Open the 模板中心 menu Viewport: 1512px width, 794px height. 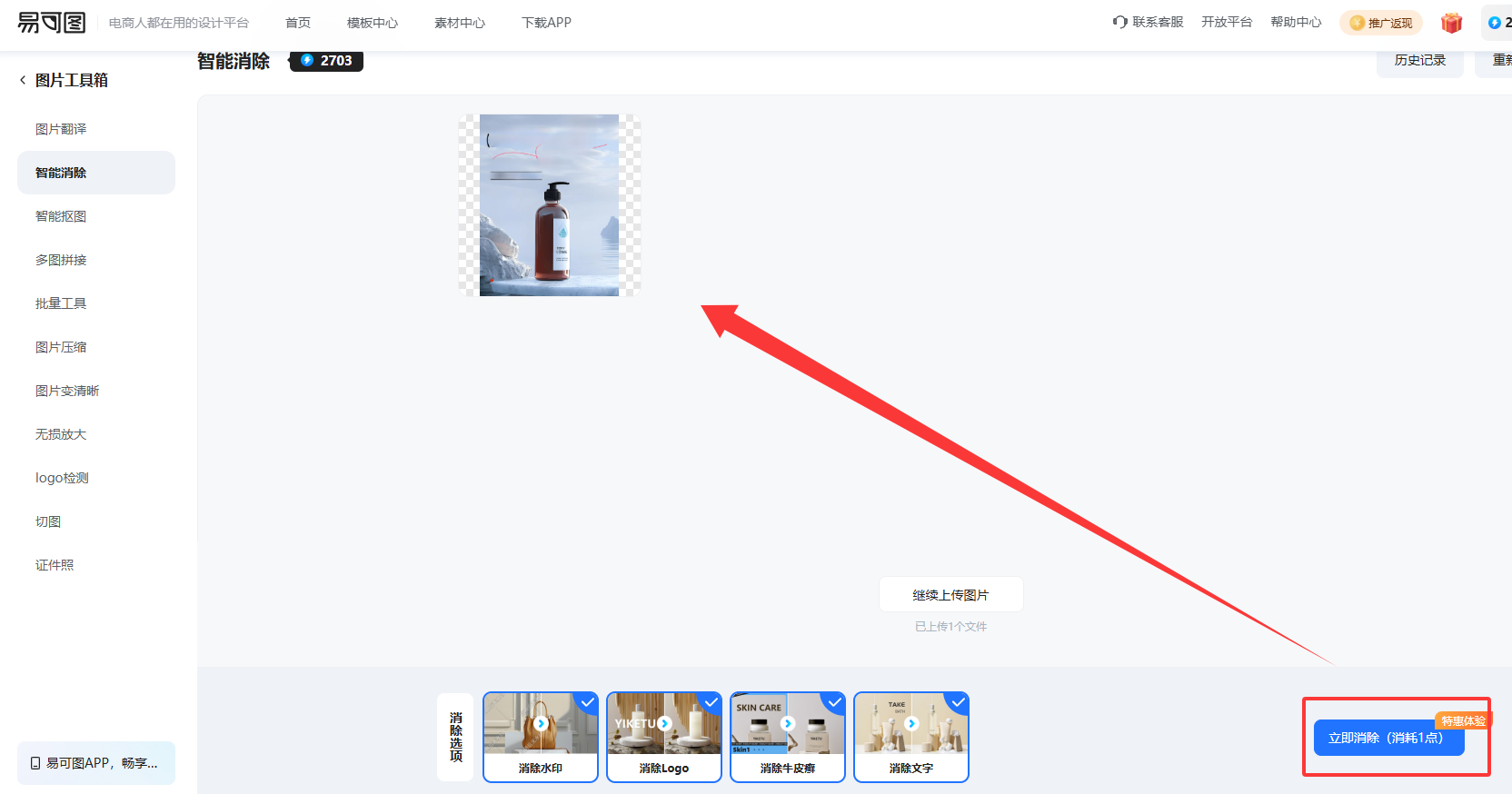372,23
